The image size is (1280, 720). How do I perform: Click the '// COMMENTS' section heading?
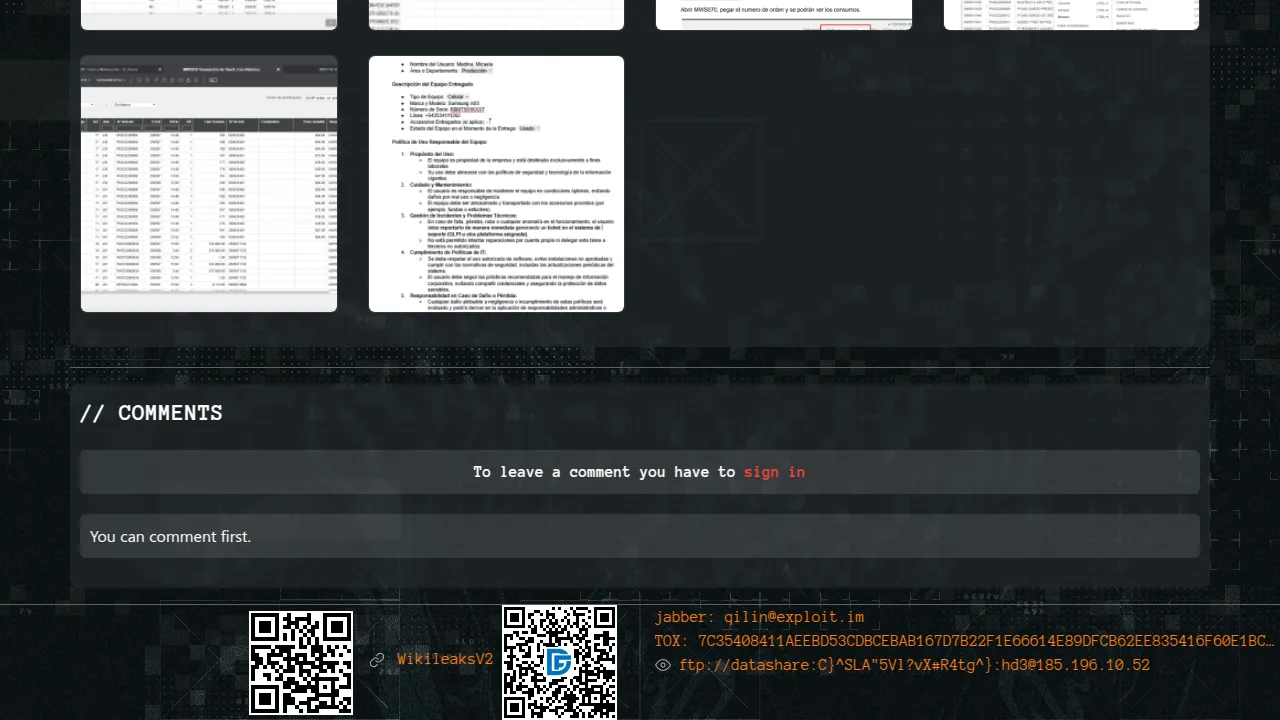[x=151, y=413]
